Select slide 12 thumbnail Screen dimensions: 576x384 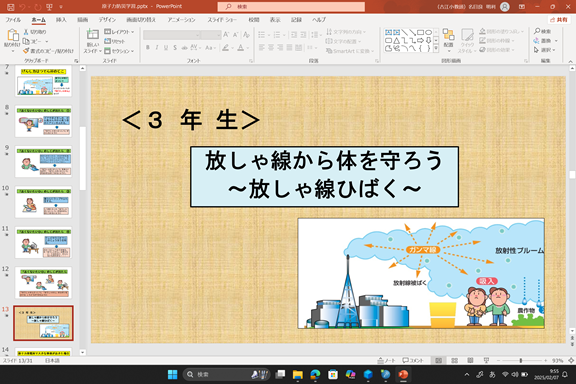(x=43, y=283)
